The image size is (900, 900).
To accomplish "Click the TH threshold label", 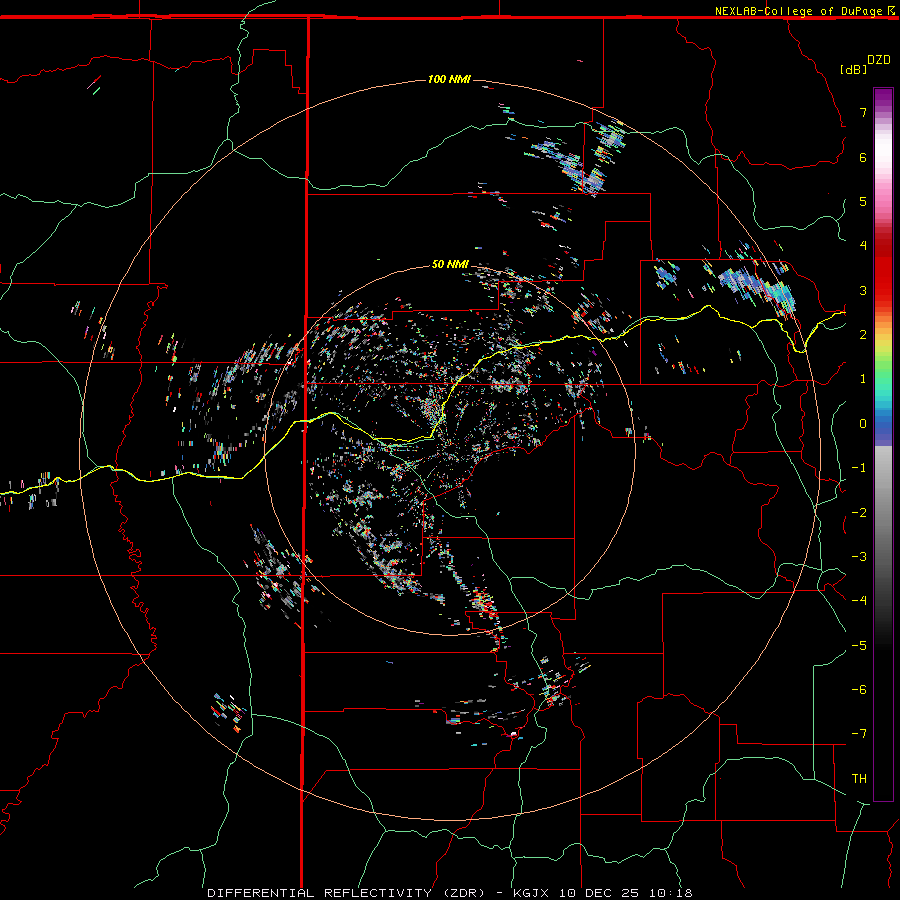I will (859, 779).
